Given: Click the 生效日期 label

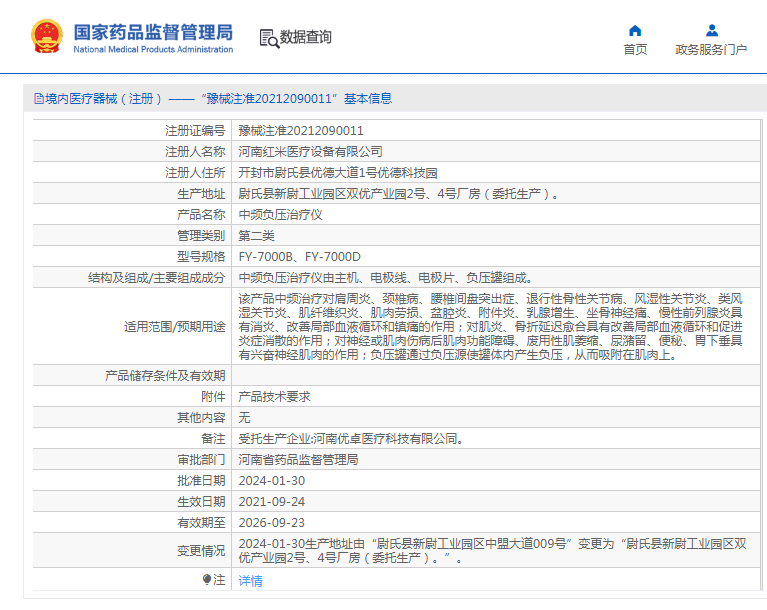Looking at the screenshot, I should click(201, 502).
